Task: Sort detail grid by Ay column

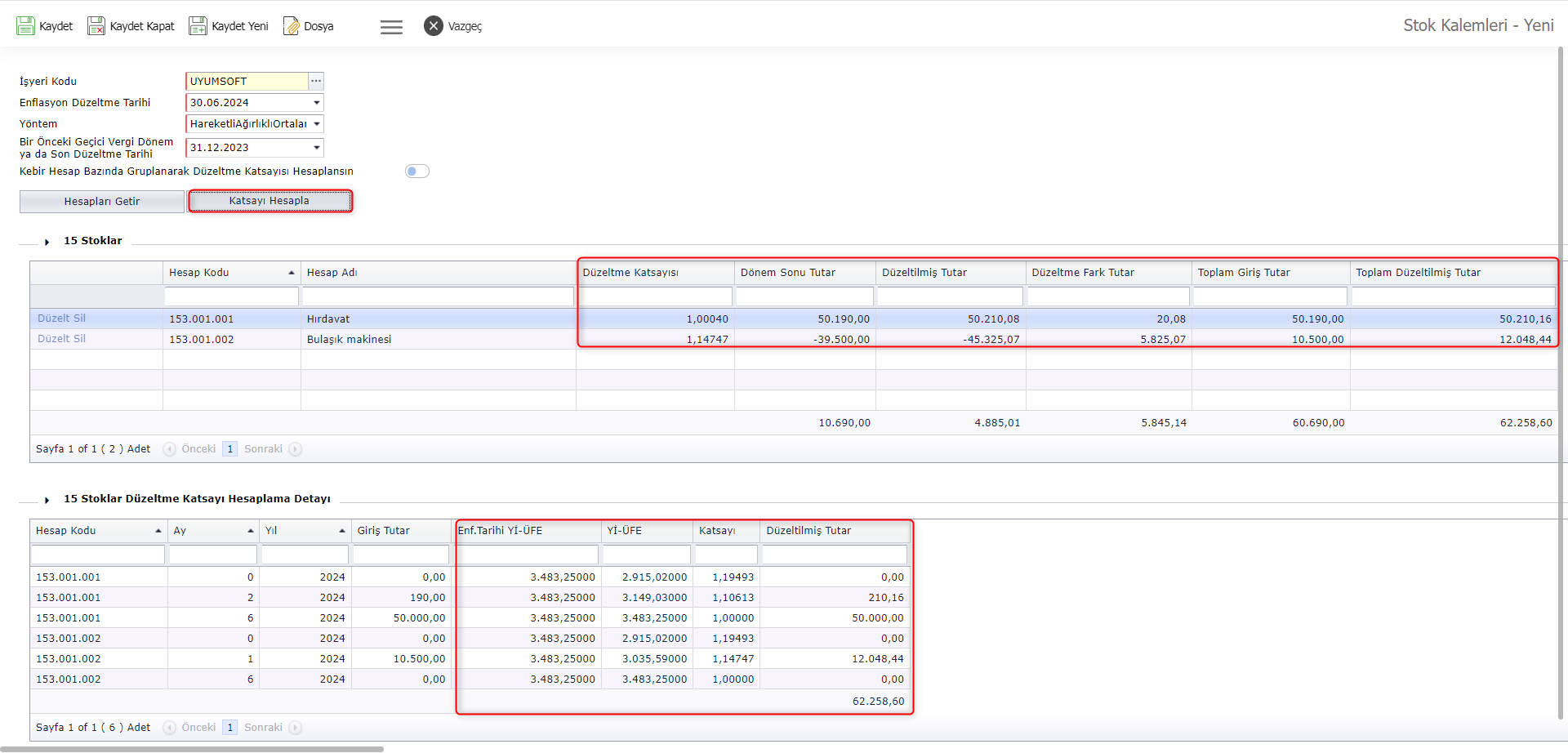Action: [213, 531]
